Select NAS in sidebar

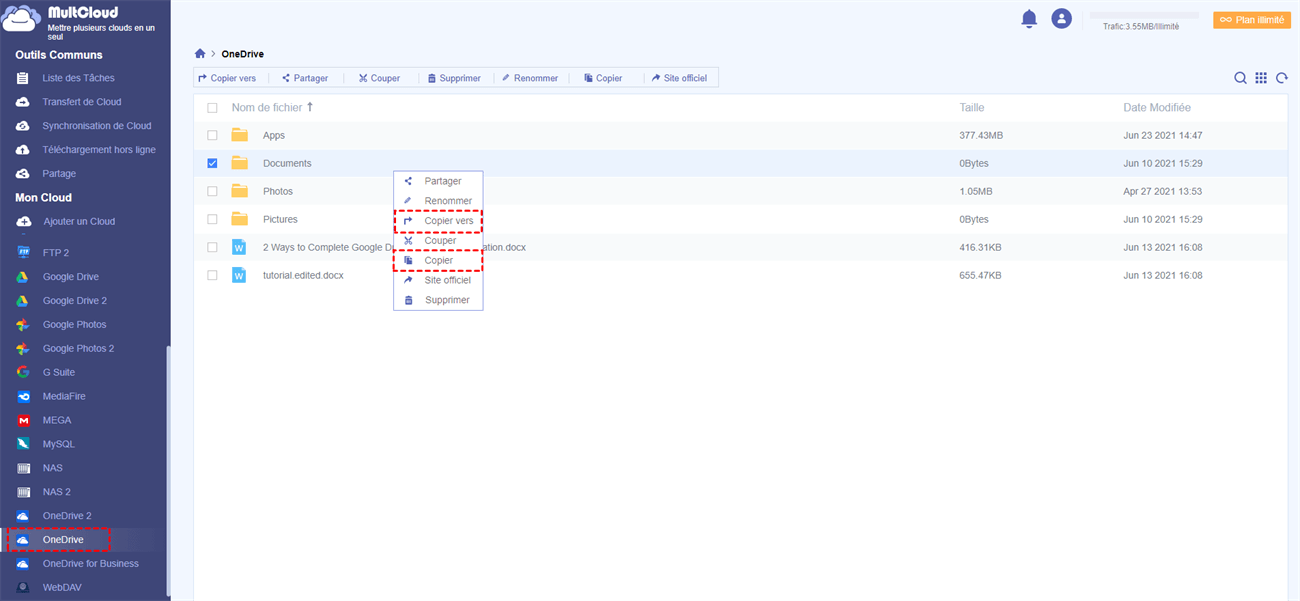pyautogui.click(x=53, y=468)
